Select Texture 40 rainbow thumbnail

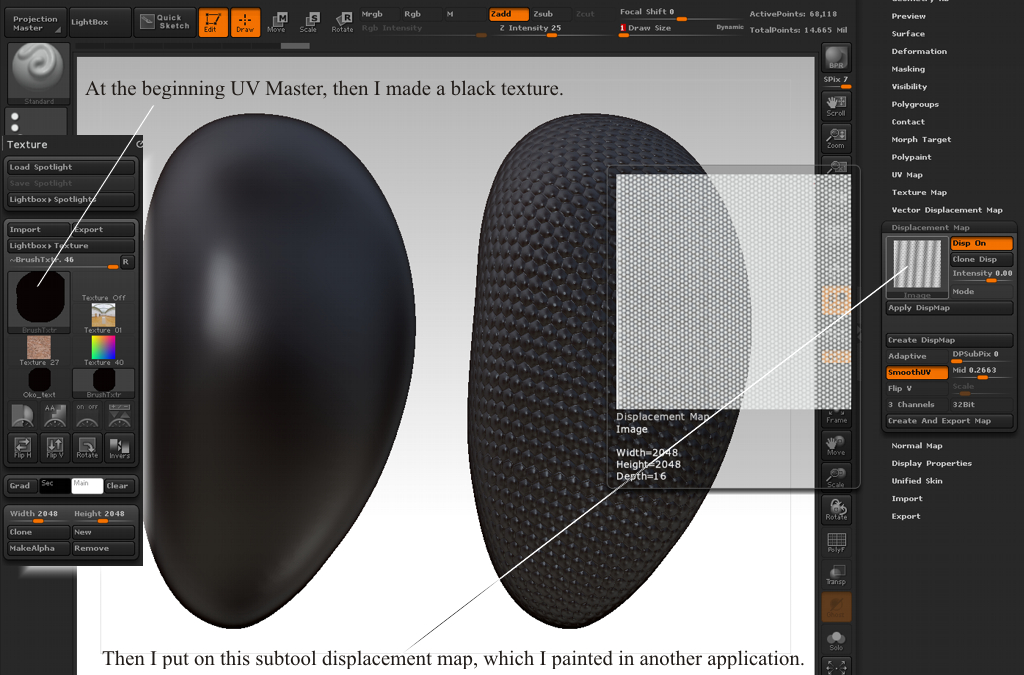tap(103, 351)
